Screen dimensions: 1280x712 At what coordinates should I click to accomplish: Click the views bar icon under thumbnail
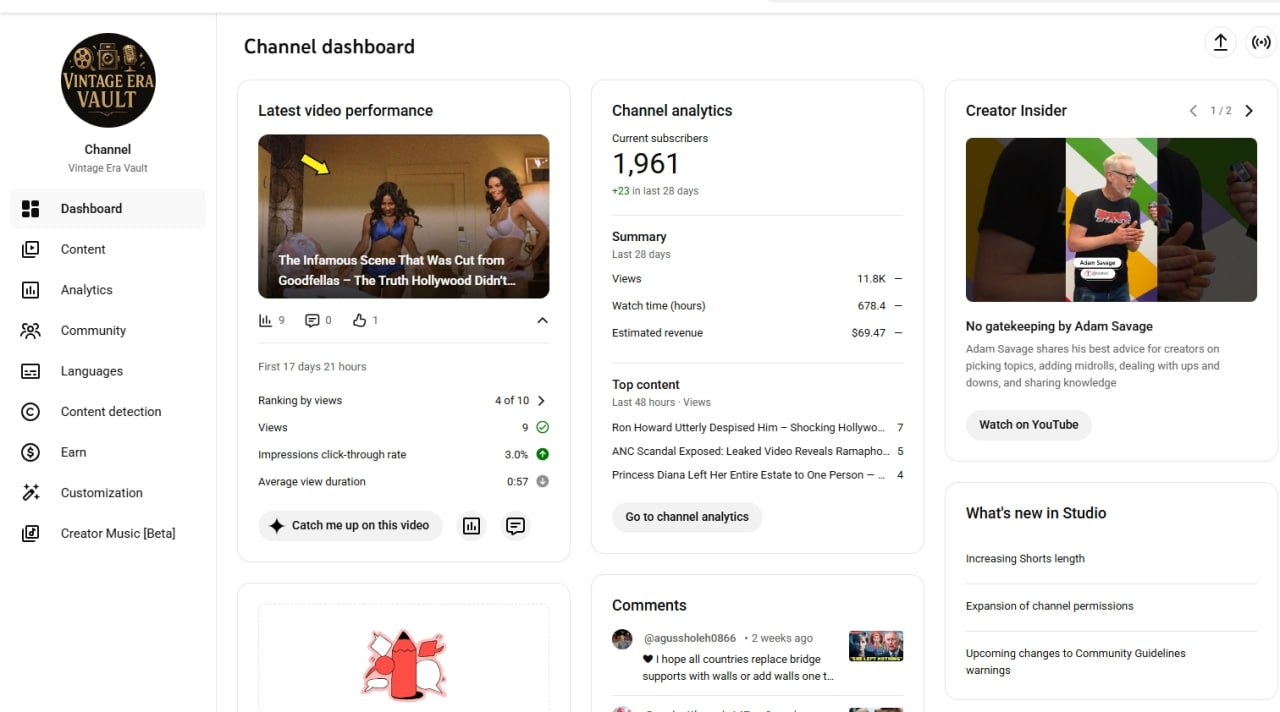[x=265, y=320]
